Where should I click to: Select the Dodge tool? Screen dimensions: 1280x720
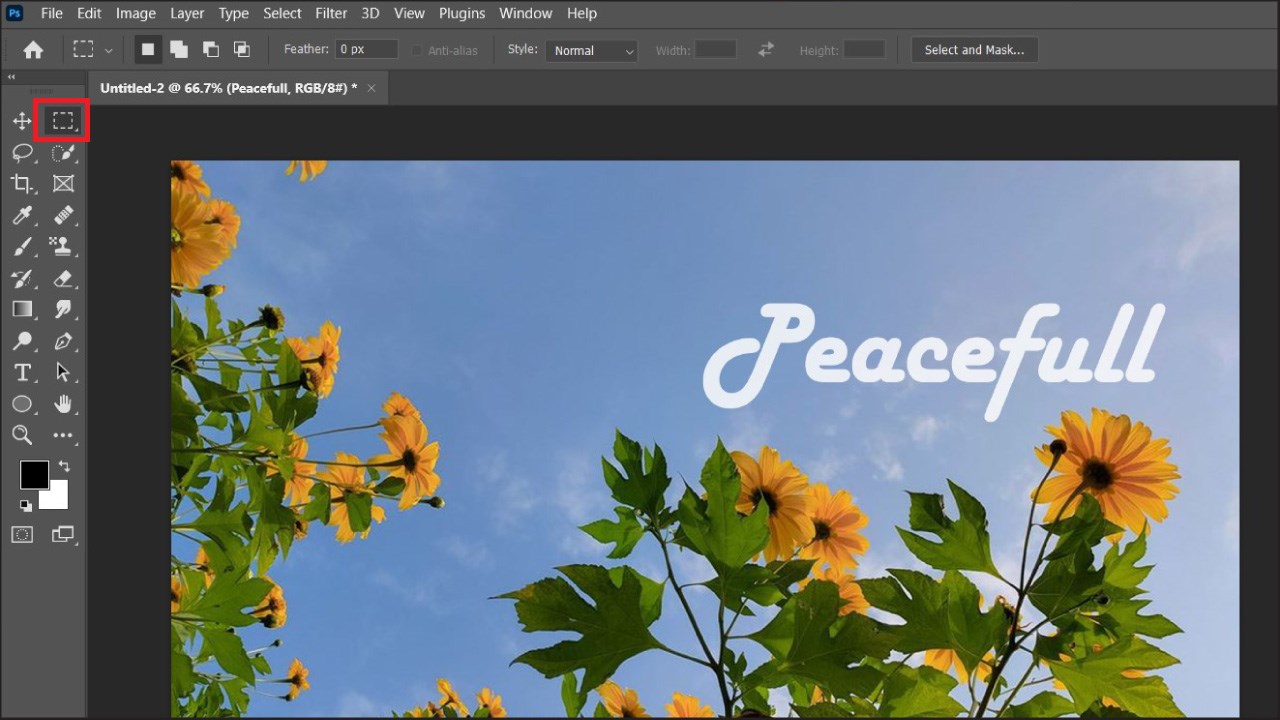pos(22,341)
